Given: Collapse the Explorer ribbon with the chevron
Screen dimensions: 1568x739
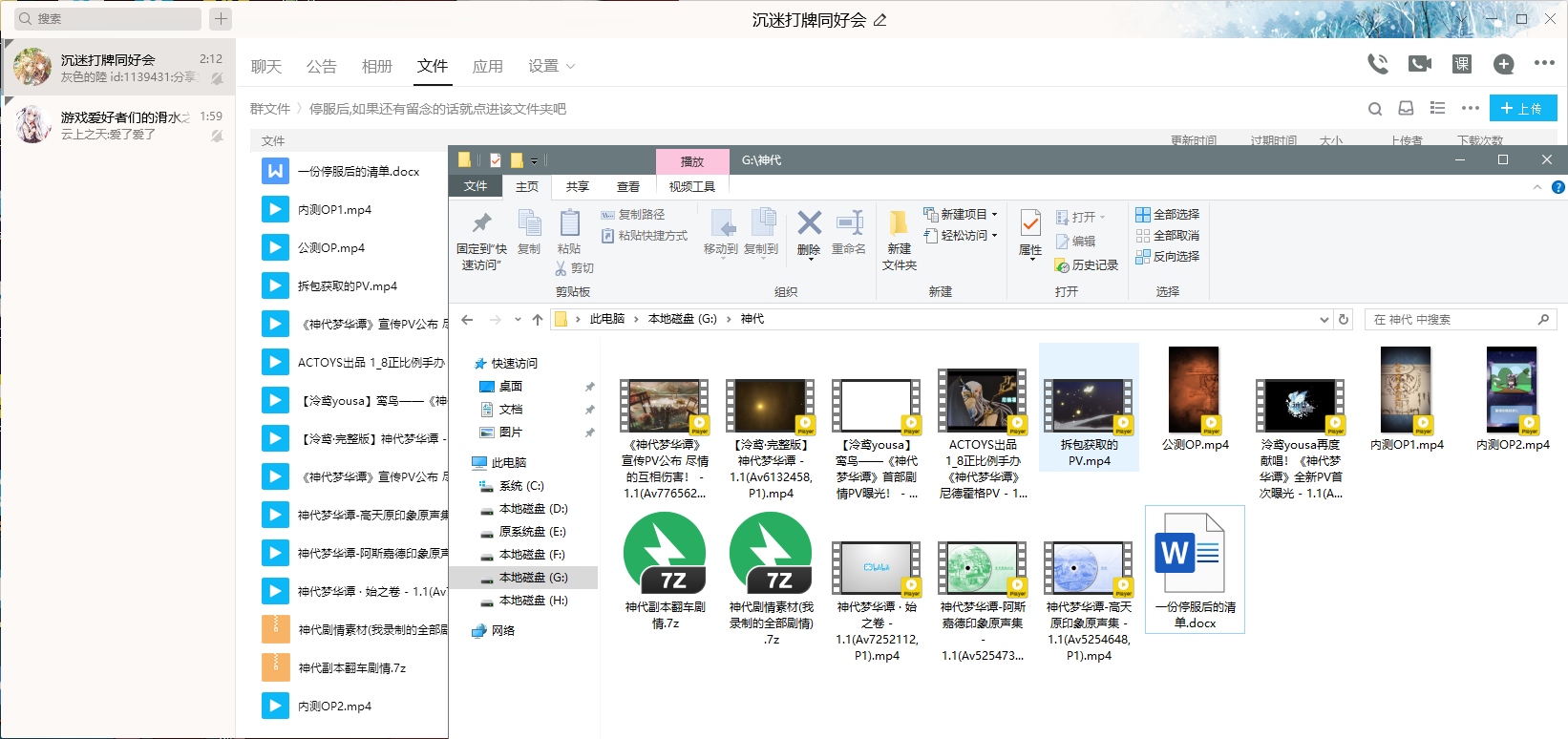Looking at the screenshot, I should [x=1537, y=187].
